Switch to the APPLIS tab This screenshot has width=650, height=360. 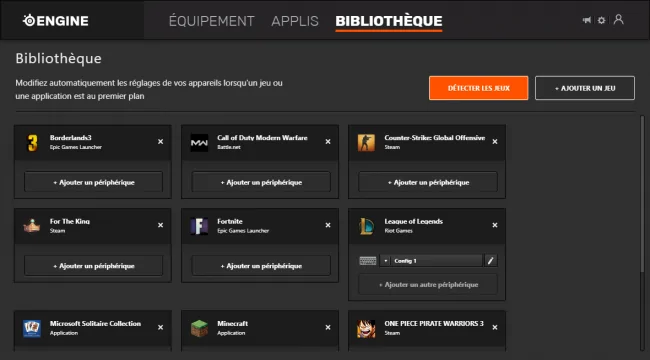click(x=295, y=21)
